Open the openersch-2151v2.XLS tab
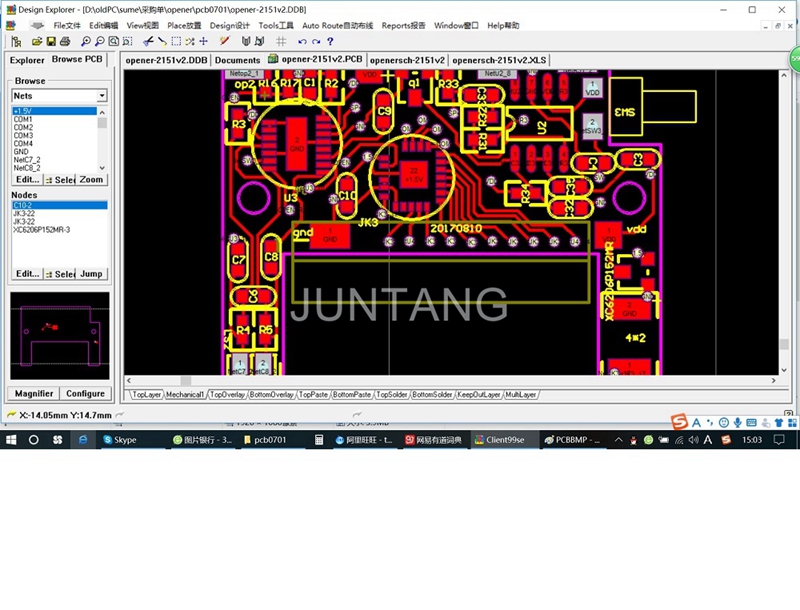Image resolution: width=800 pixels, height=610 pixels. pyautogui.click(x=499, y=60)
